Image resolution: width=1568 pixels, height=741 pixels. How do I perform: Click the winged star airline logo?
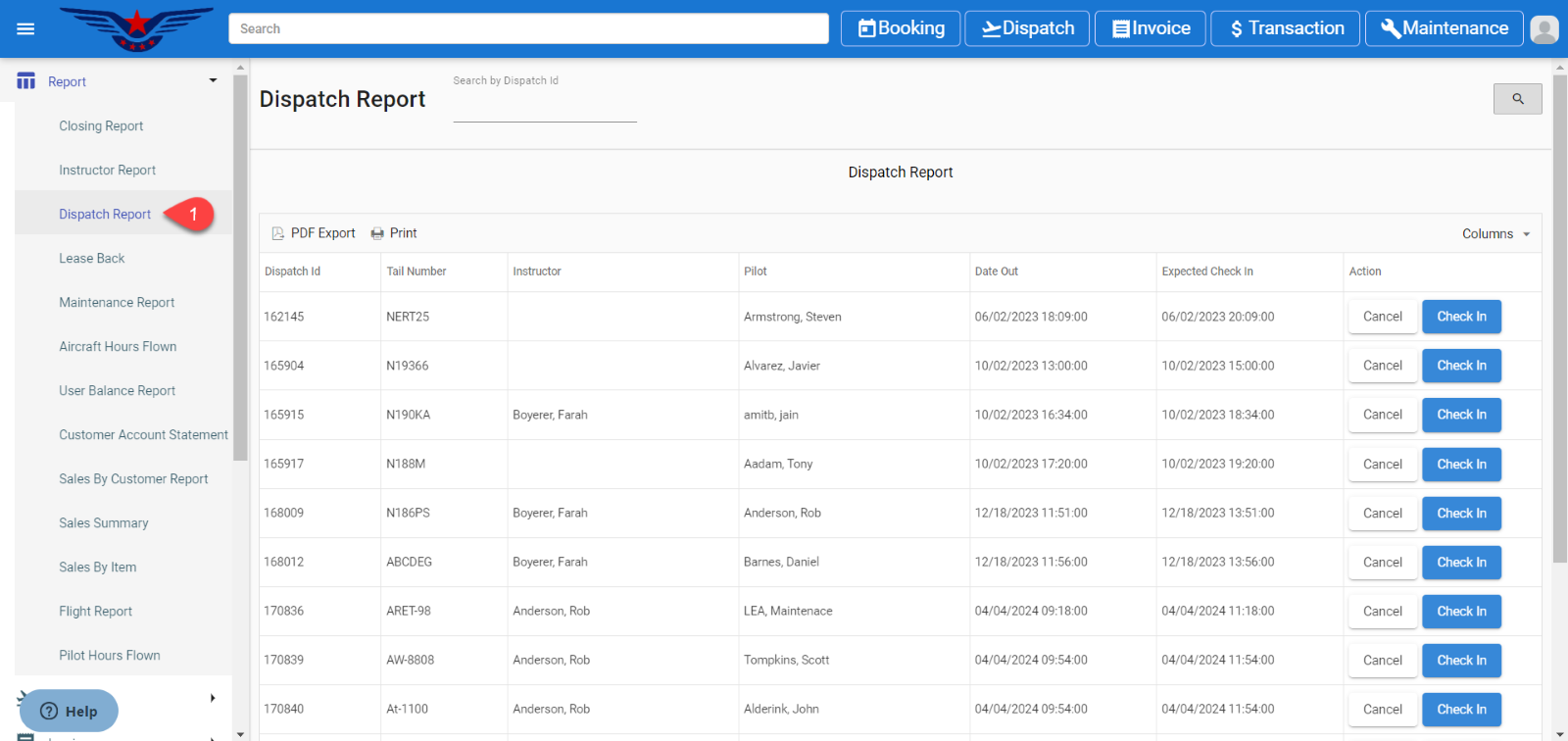pos(136,28)
